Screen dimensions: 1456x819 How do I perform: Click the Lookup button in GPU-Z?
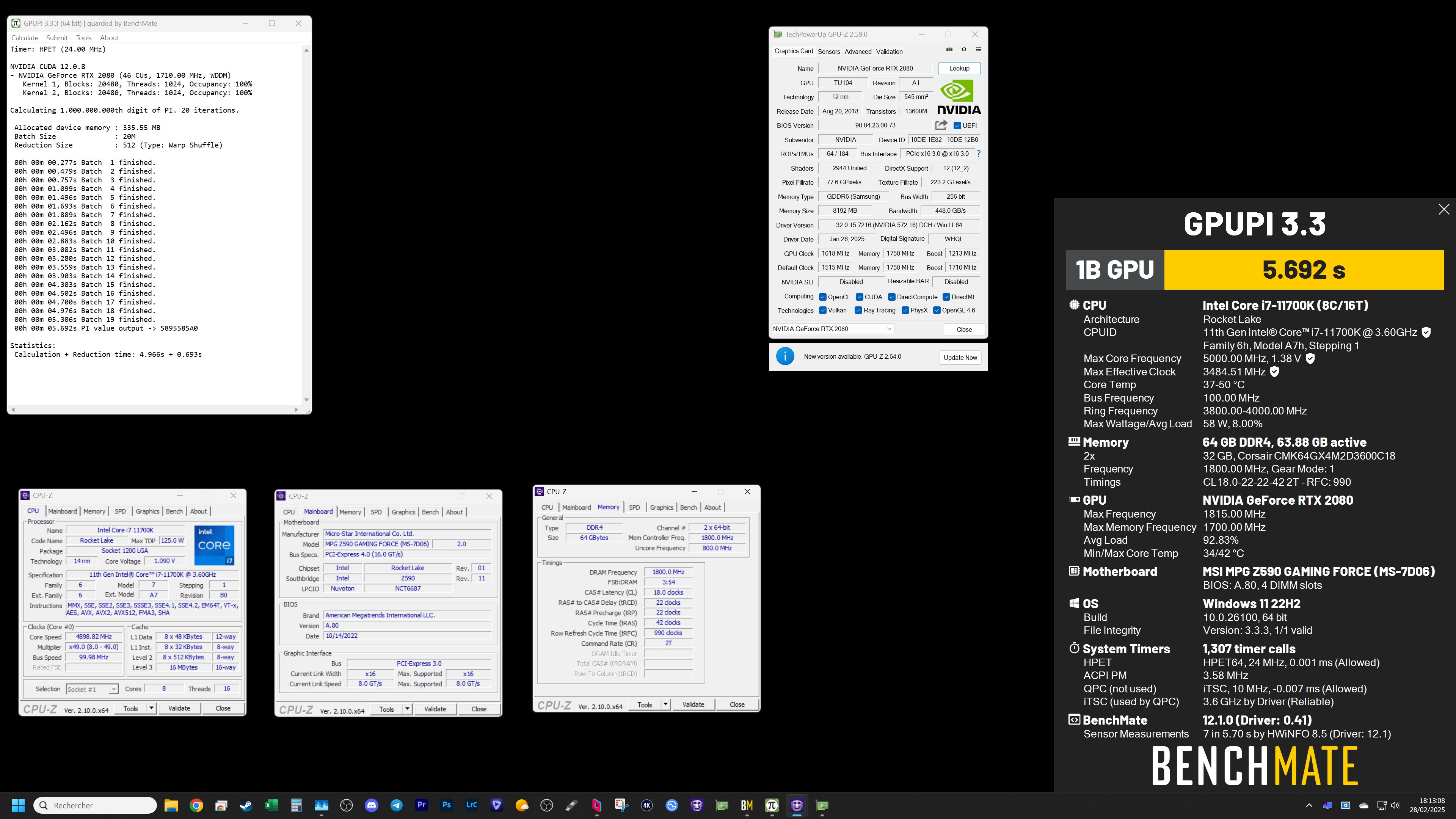959,68
